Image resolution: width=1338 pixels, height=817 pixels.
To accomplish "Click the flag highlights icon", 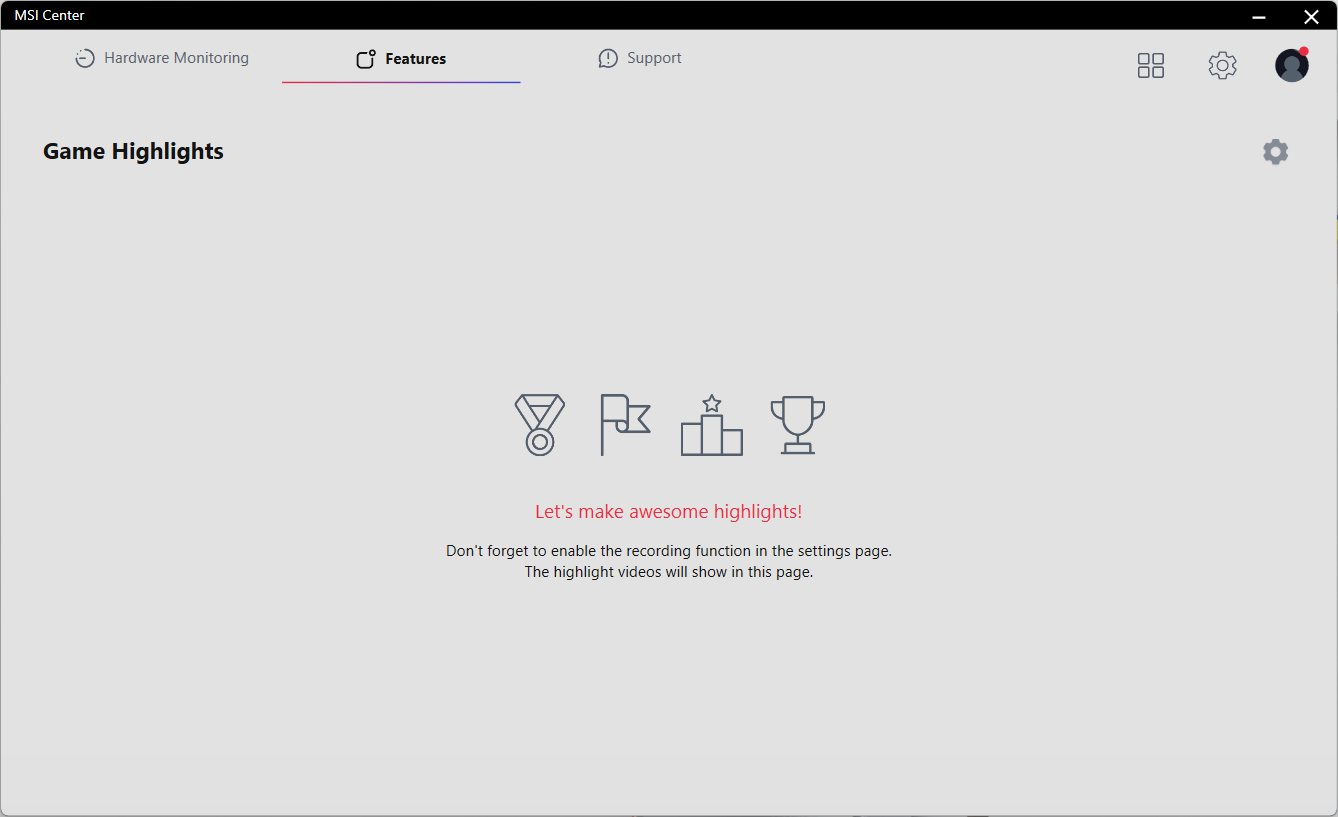I will tap(625, 425).
